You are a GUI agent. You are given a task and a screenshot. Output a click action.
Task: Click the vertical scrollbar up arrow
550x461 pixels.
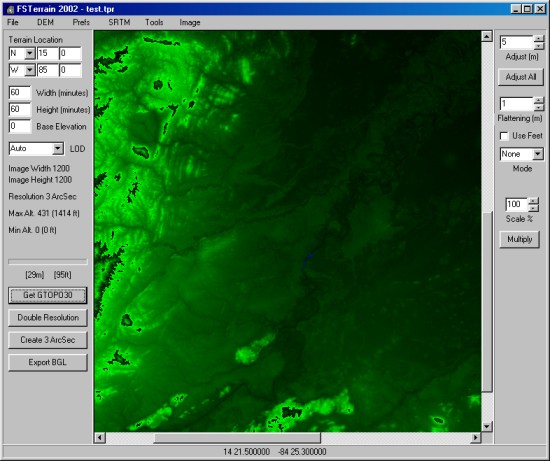tap(487, 36)
